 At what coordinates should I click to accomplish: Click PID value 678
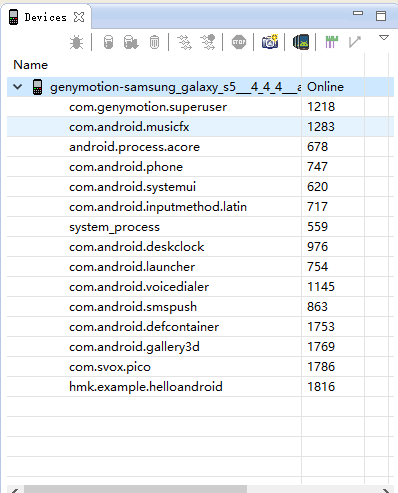(318, 147)
